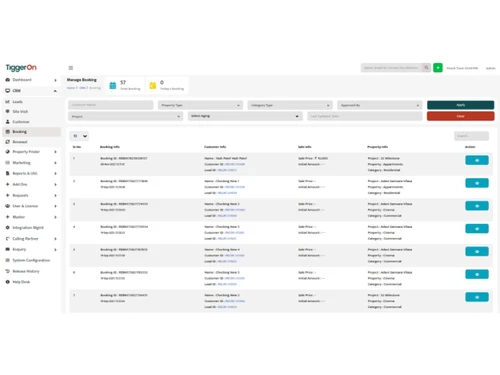The width and height of the screenshot is (500, 375).
Task: Open the Property Type dropdown filter
Action: coord(200,105)
